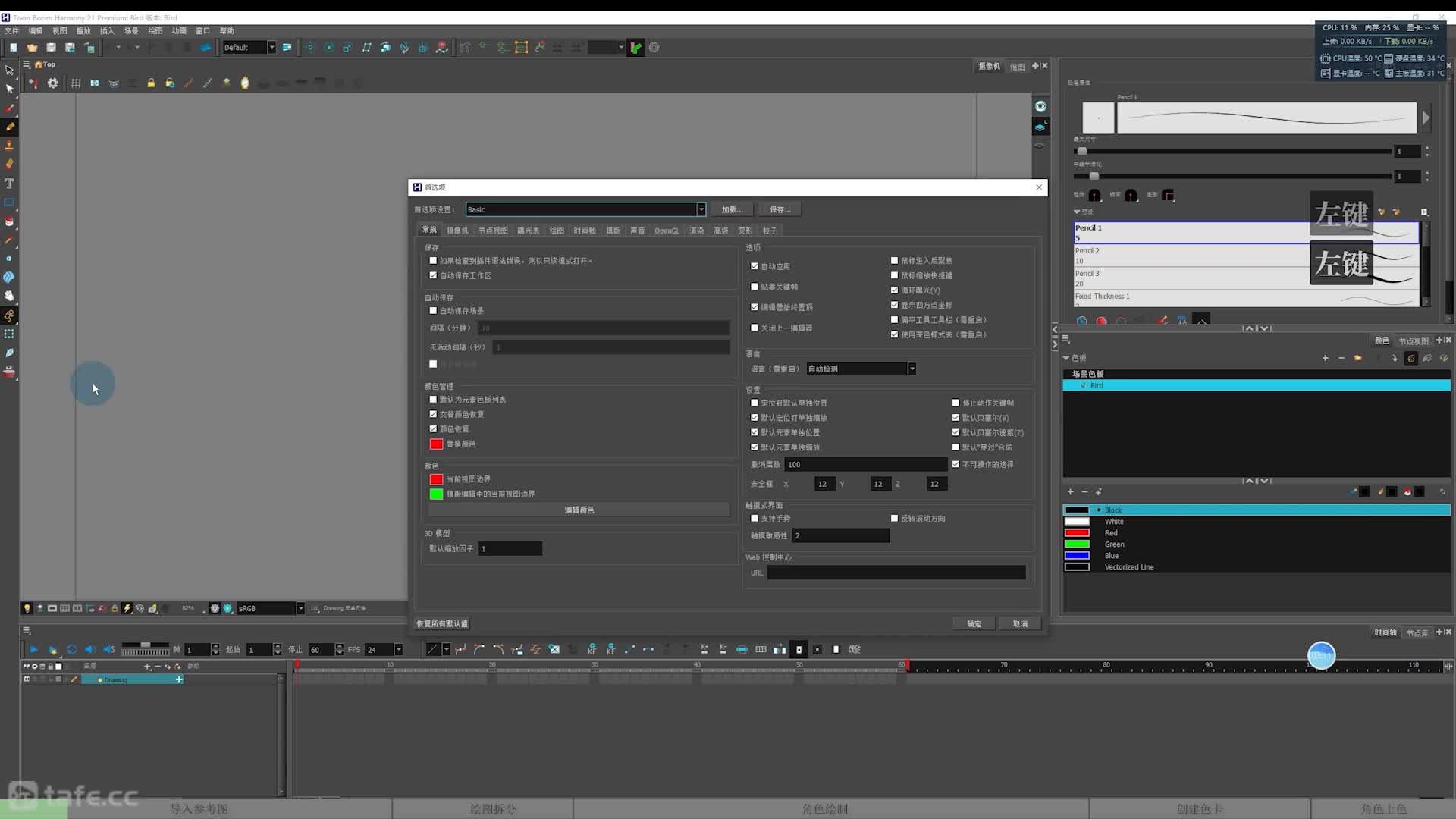Viewport: 1456px width, 819px height.
Task: Click the red 替换颜色 swatch
Action: [x=436, y=444]
